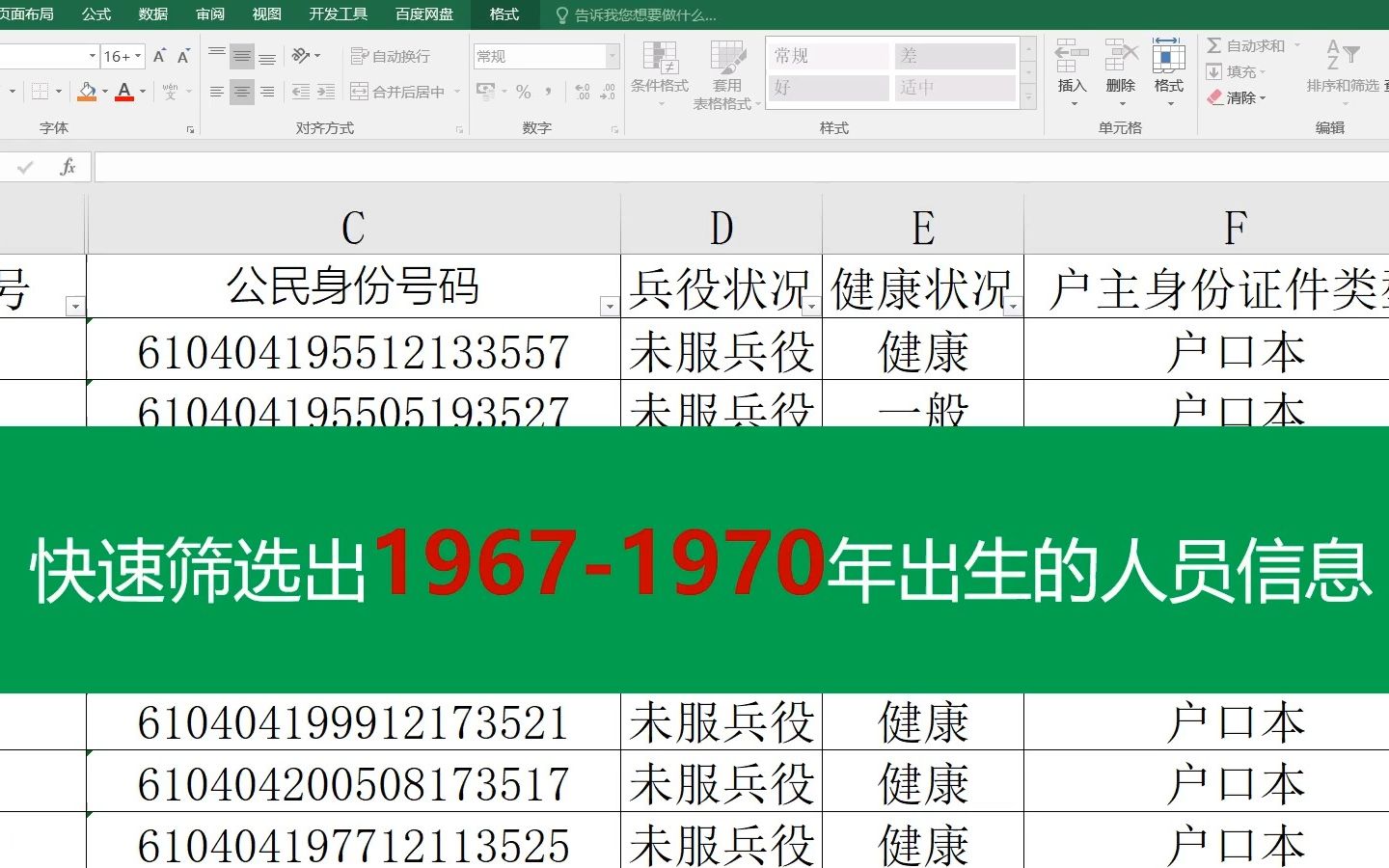Apply bottom vertical alignment
The width and height of the screenshot is (1389, 868).
pos(267,57)
